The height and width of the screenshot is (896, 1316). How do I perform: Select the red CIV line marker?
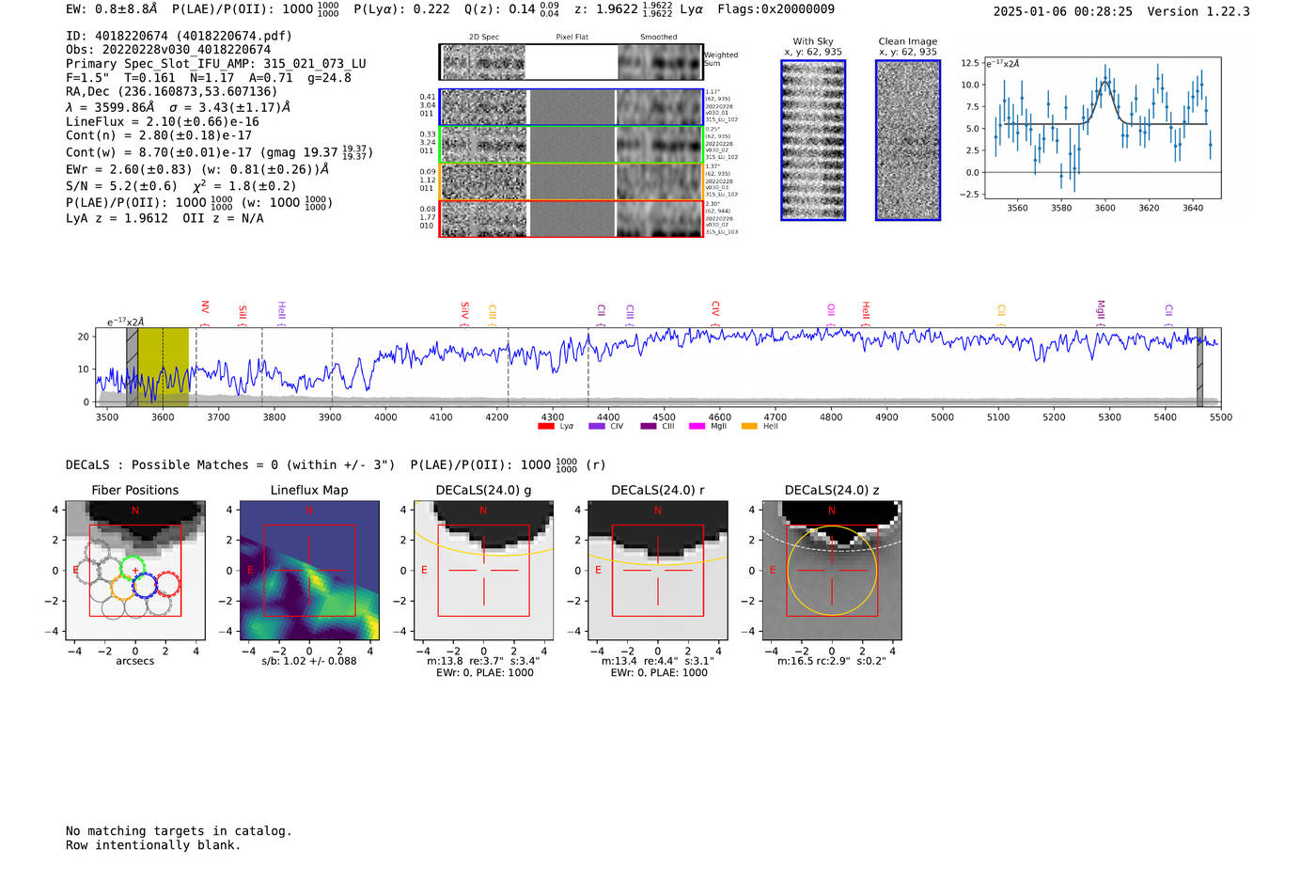coord(715,311)
